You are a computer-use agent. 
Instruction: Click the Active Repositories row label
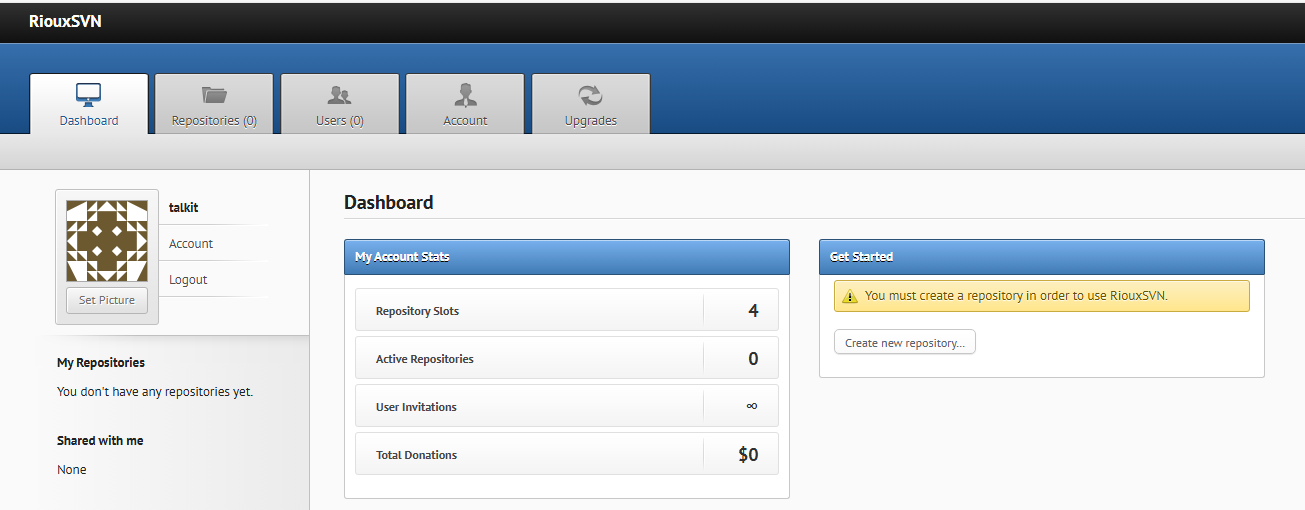click(425, 359)
